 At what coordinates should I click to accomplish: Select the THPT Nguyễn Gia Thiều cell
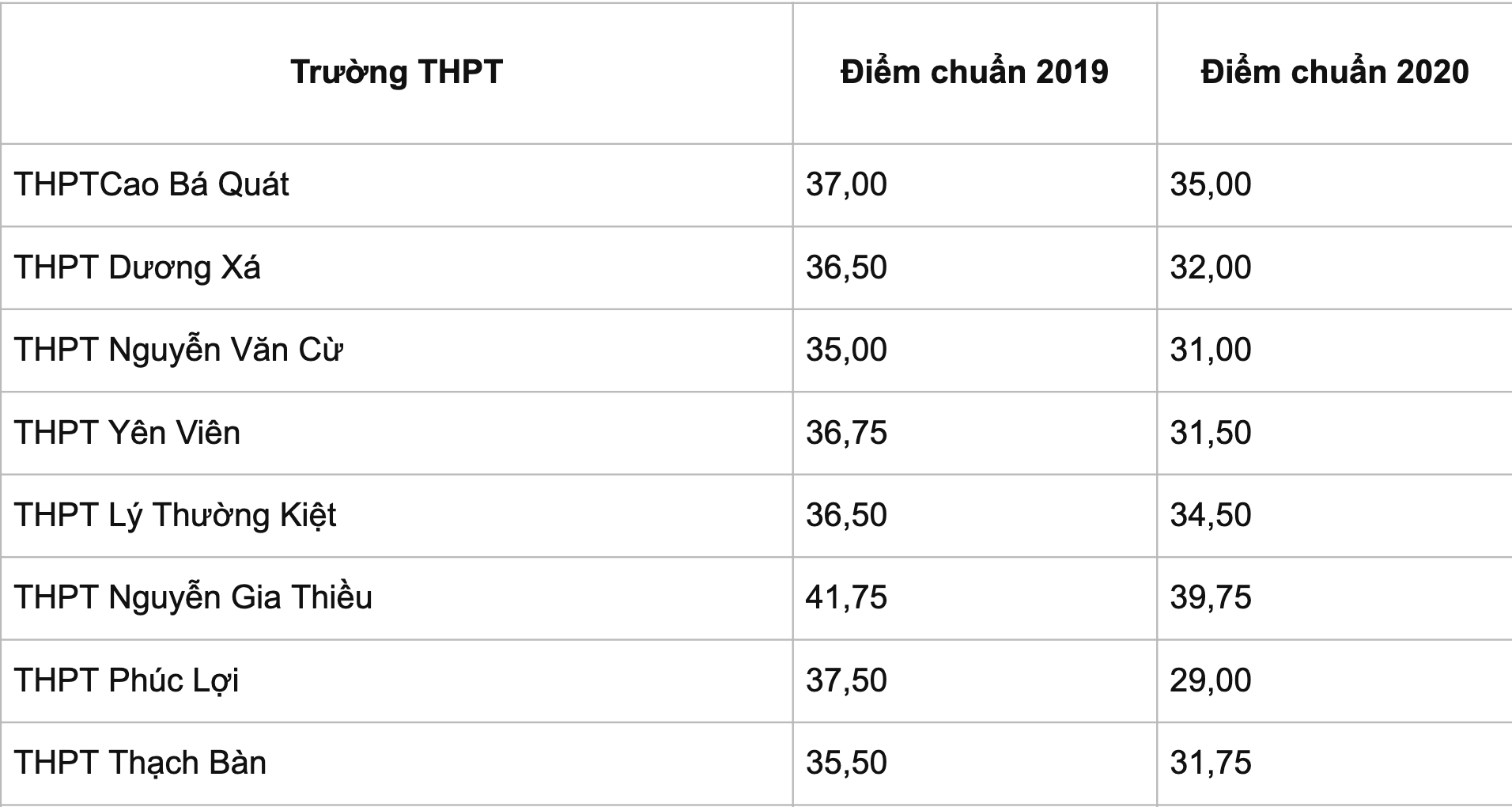point(193,597)
